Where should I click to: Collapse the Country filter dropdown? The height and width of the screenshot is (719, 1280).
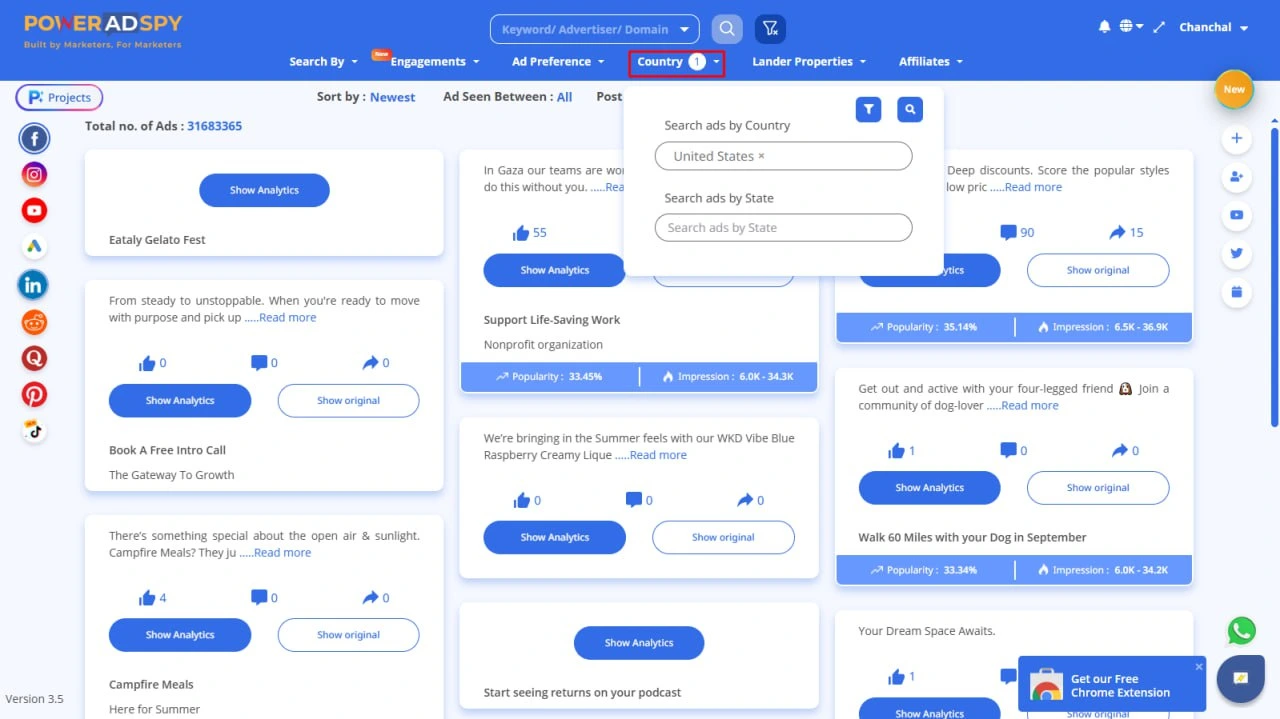[679, 62]
